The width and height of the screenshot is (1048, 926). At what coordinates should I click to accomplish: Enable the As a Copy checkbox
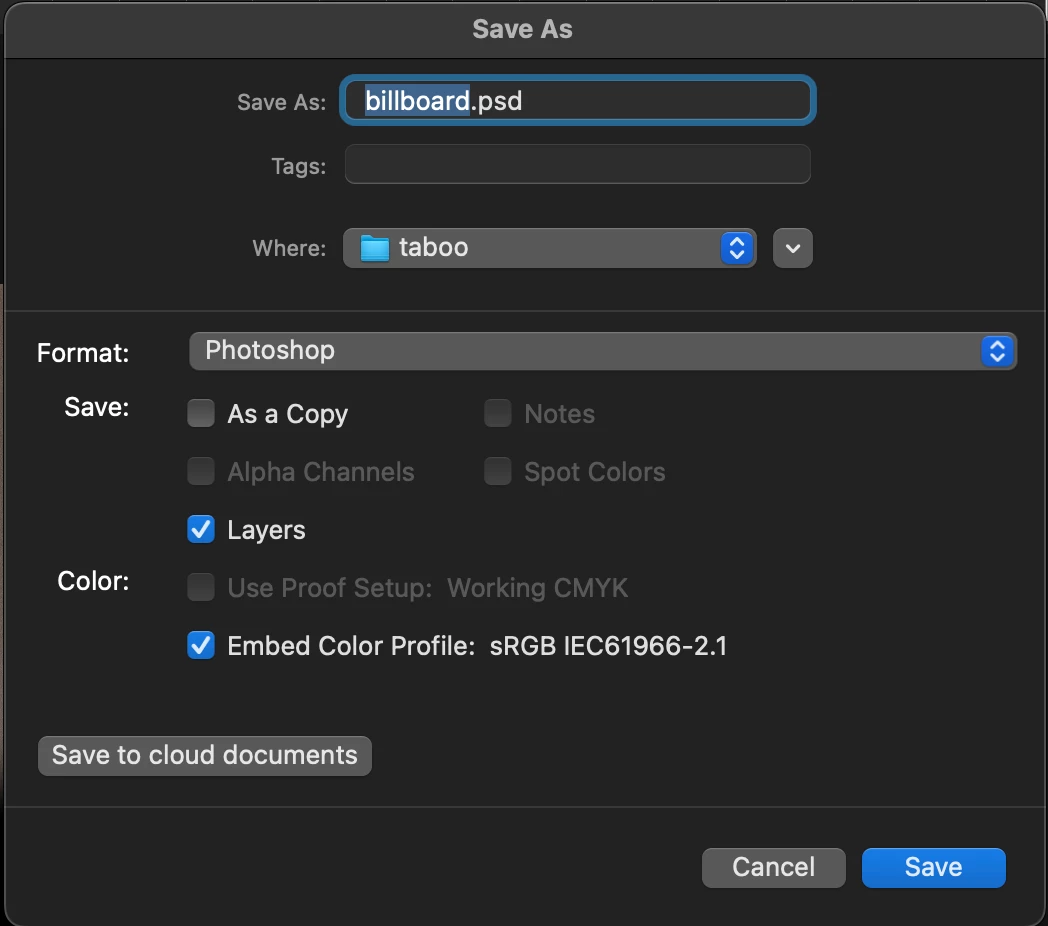coord(201,414)
